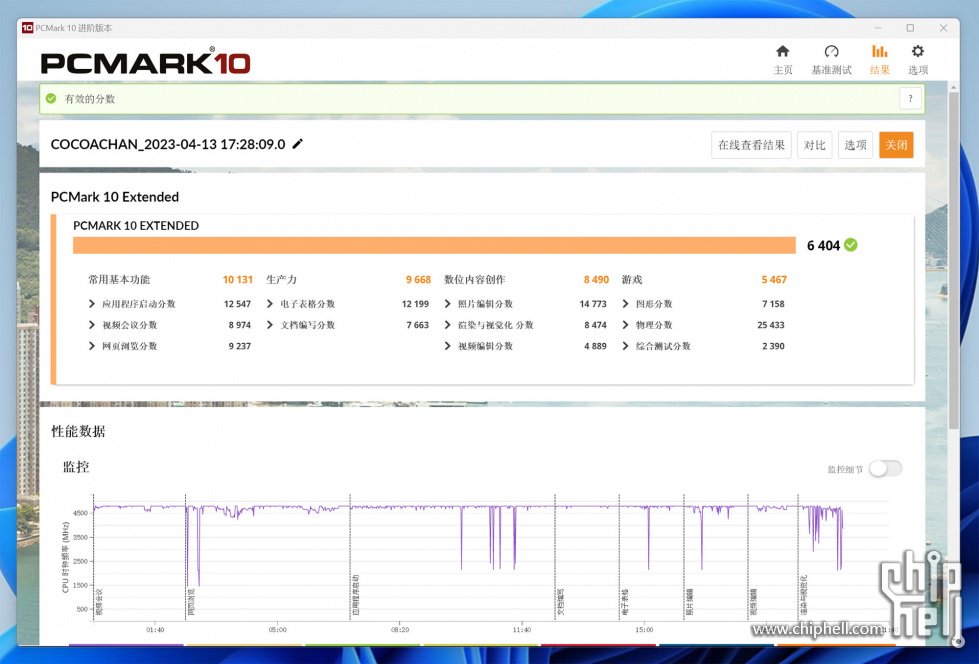Click the 物理分数 value 25 433

click(771, 325)
